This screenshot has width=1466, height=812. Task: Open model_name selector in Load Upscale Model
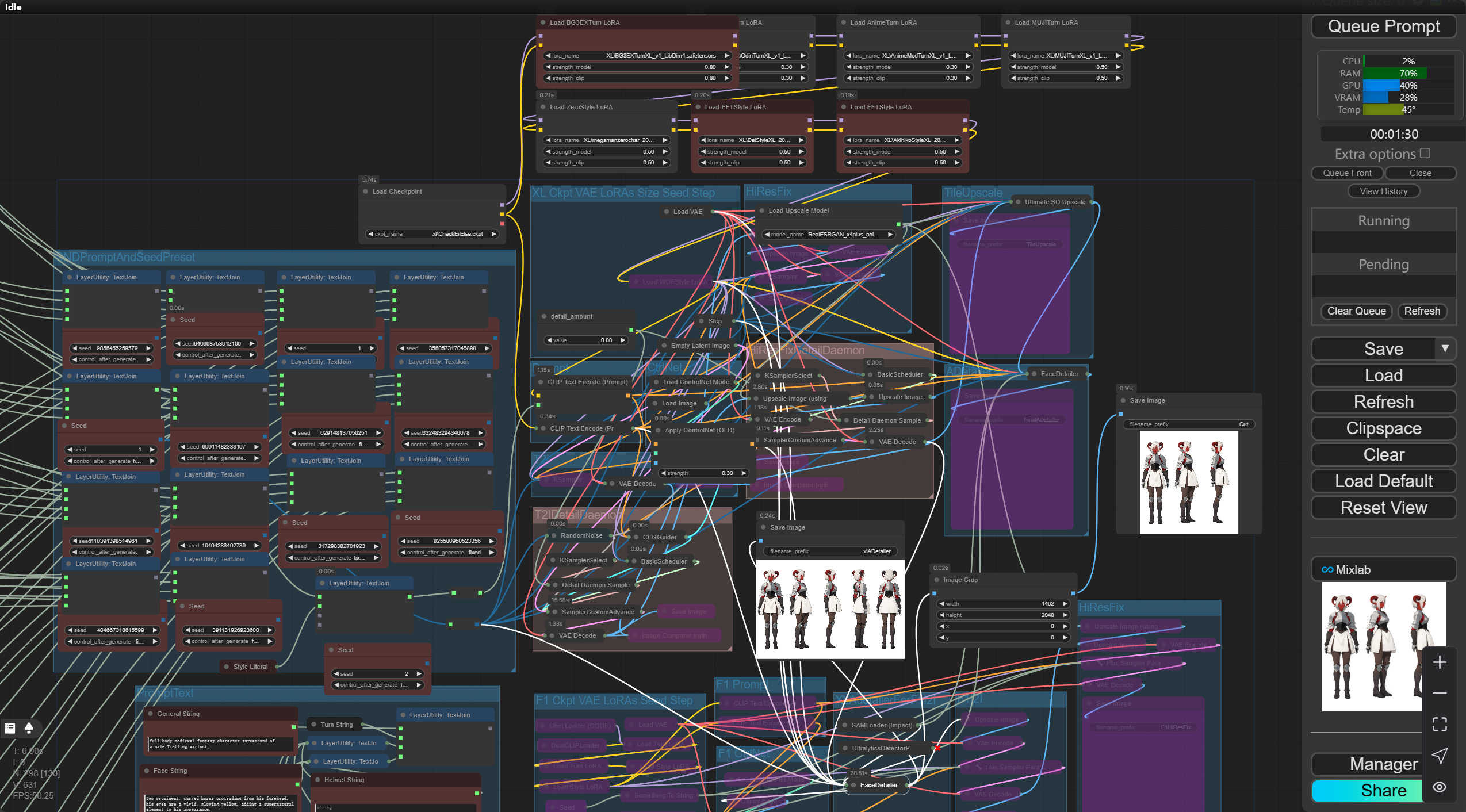829,235
